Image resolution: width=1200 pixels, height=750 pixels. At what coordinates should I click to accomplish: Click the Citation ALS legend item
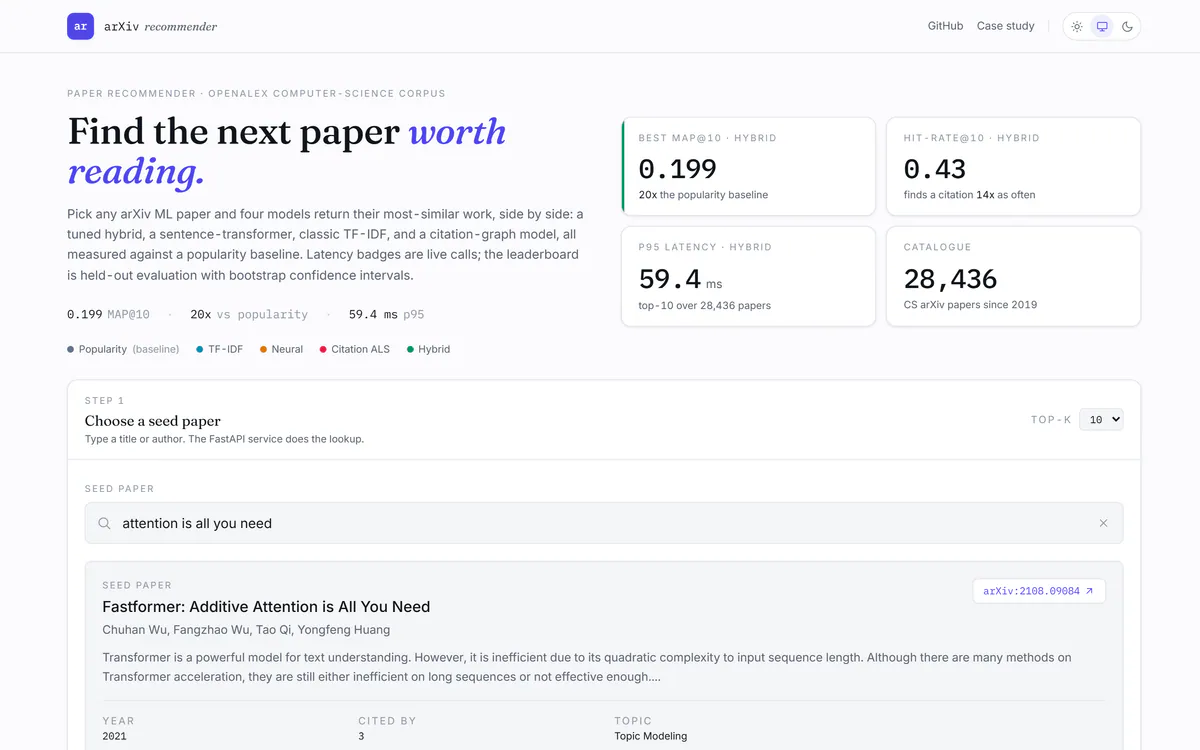354,349
